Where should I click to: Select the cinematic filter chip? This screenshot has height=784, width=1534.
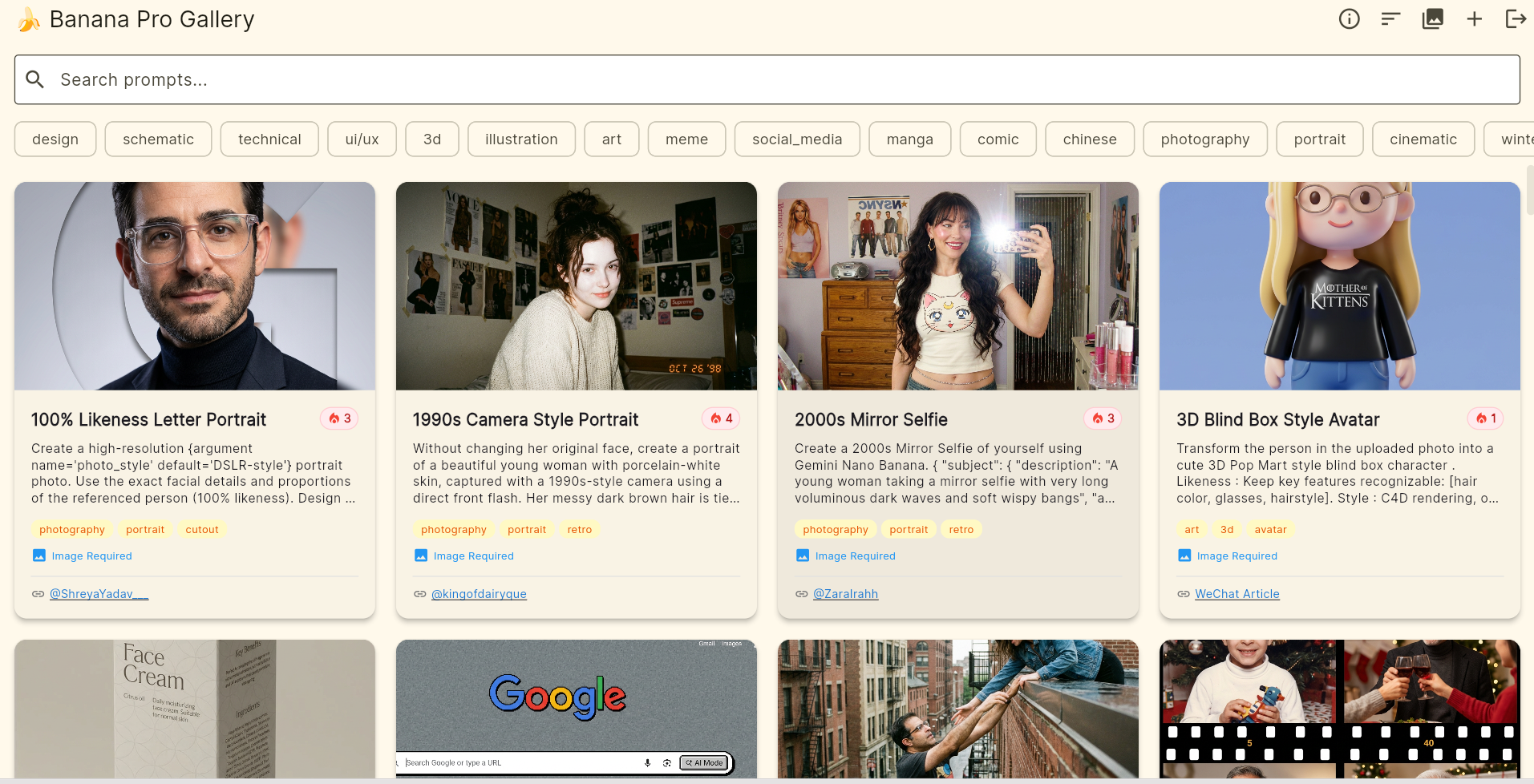click(x=1423, y=139)
